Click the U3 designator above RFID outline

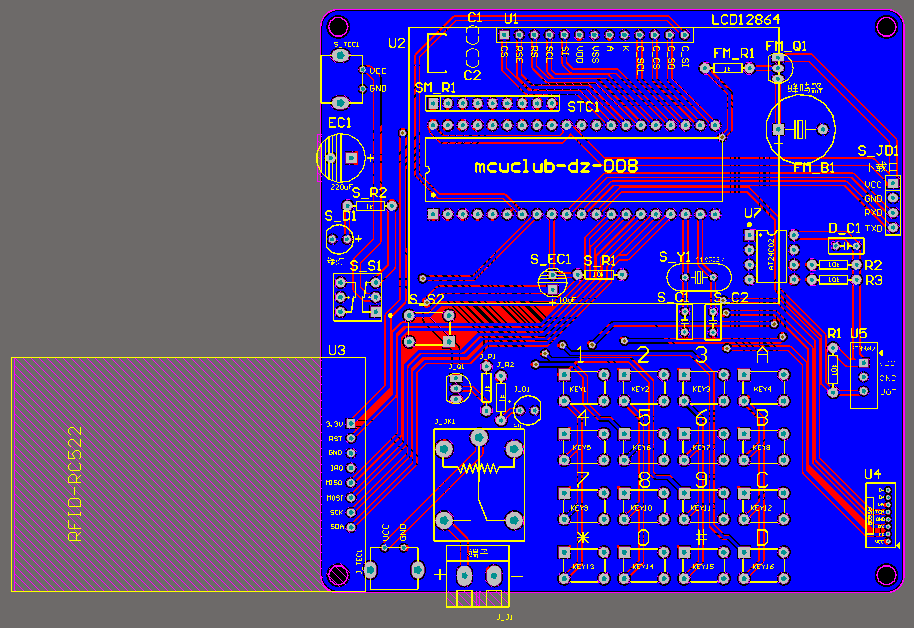coord(337,350)
